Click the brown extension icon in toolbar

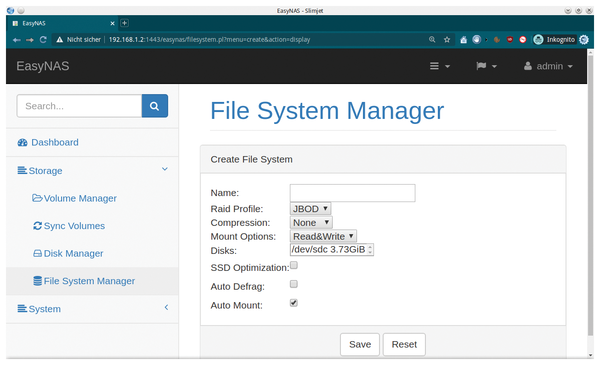(x=497, y=39)
